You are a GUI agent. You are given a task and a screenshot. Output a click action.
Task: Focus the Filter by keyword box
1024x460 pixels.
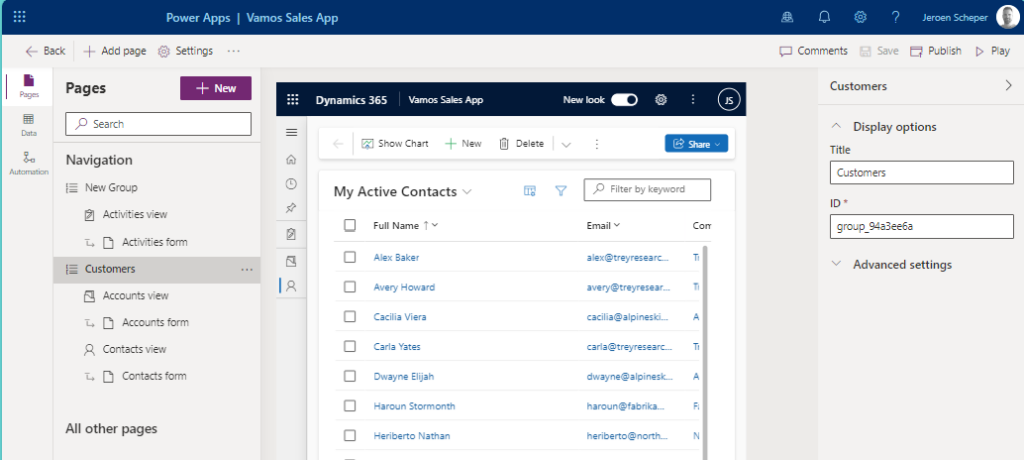point(647,189)
